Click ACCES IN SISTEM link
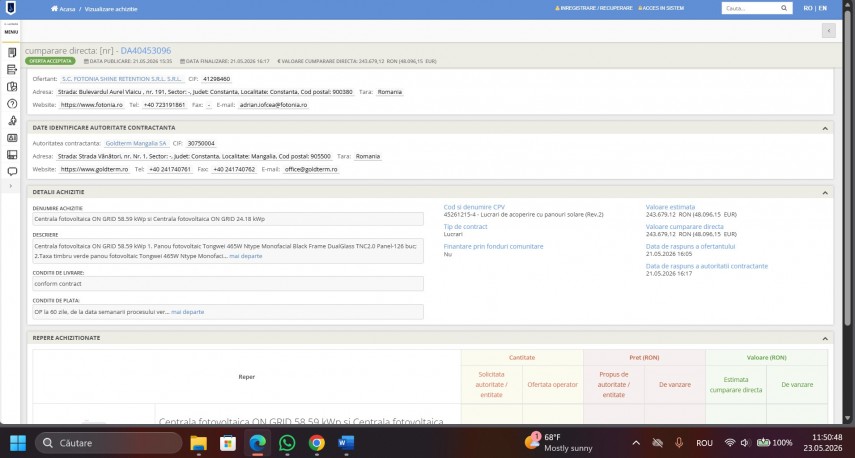Screen dimensions: 855x458 point(661,8)
